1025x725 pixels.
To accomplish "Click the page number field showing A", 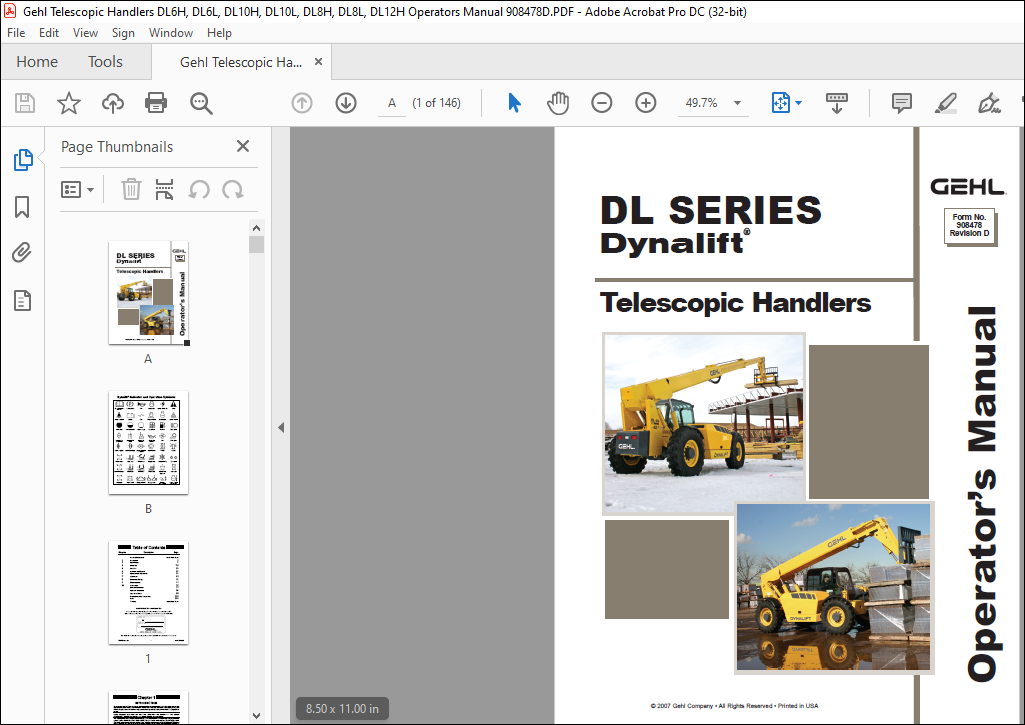I will tap(392, 103).
